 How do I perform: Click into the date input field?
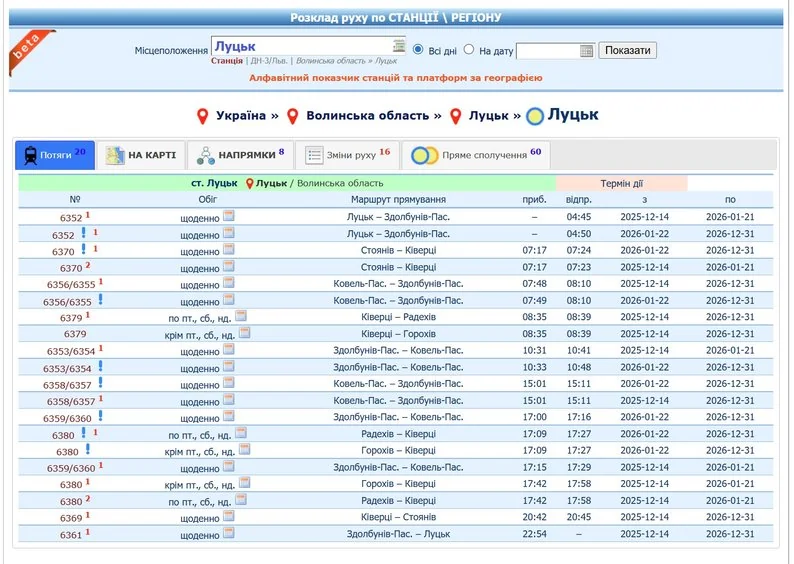click(x=546, y=51)
